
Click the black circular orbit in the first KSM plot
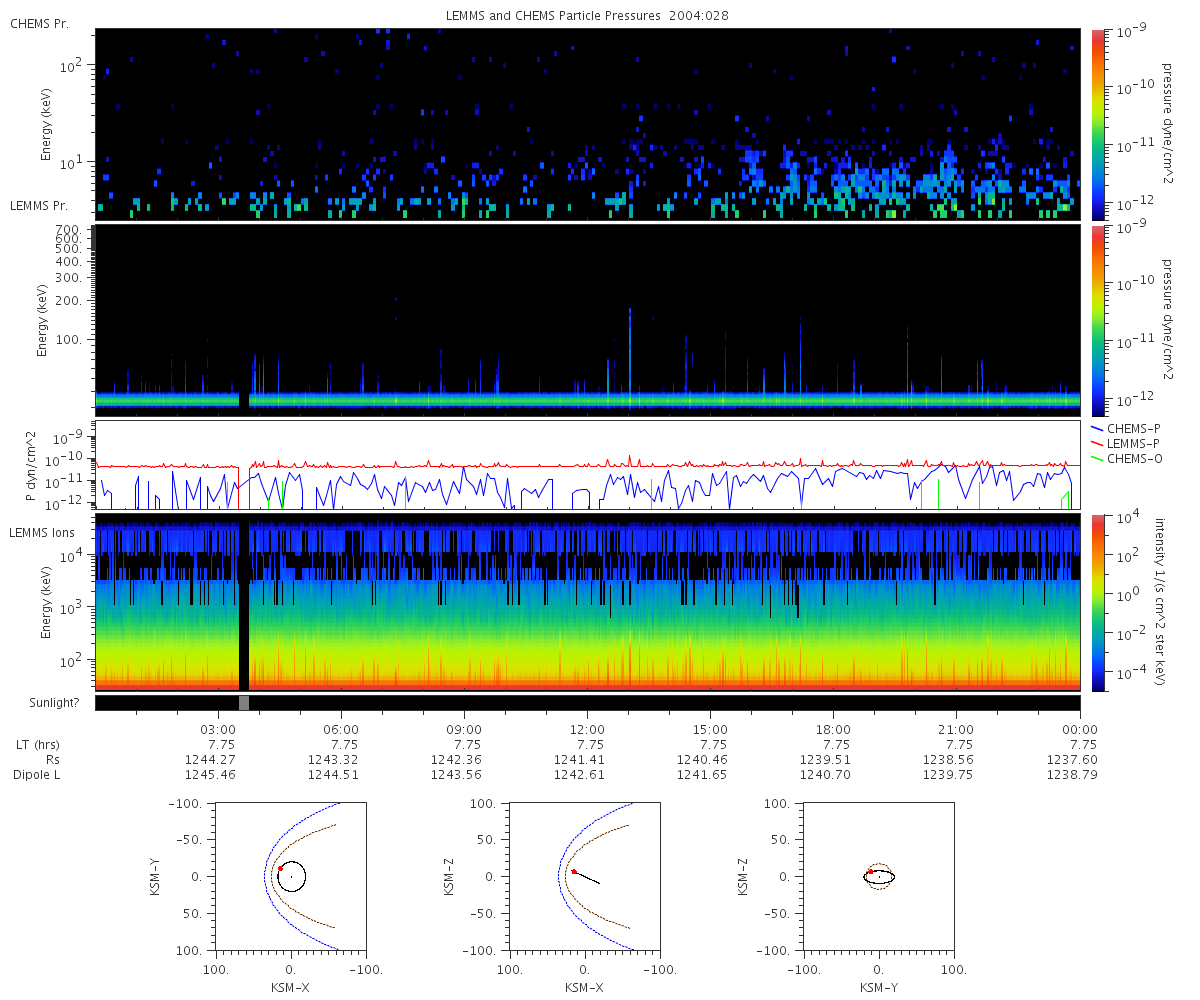click(x=291, y=876)
